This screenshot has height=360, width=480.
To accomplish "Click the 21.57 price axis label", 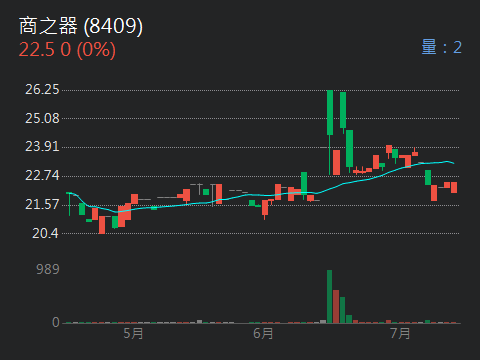I will pos(42,204).
